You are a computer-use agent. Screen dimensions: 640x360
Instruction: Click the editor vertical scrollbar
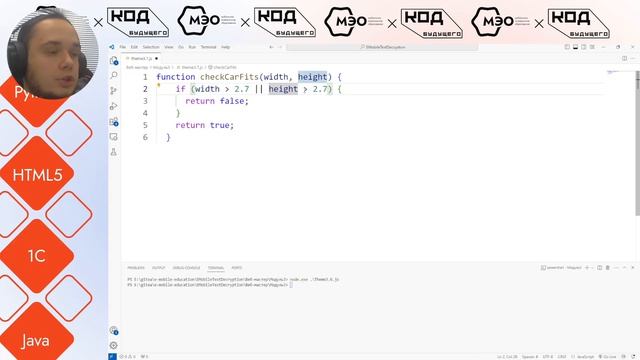pos(637,143)
